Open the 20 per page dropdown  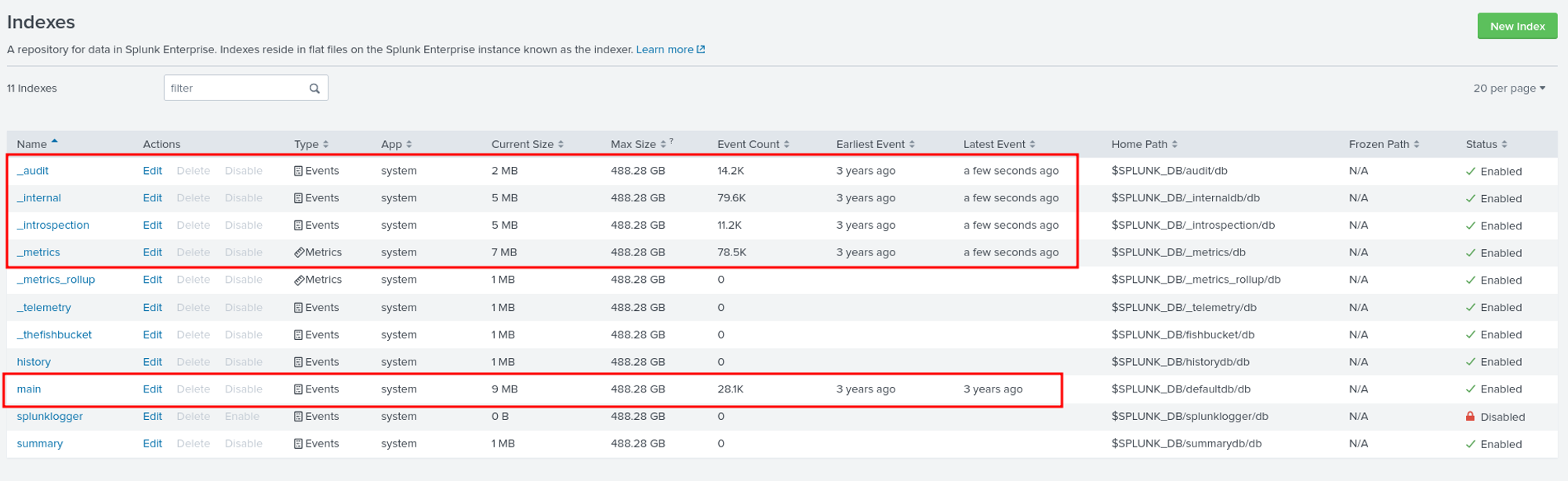coord(1508,89)
